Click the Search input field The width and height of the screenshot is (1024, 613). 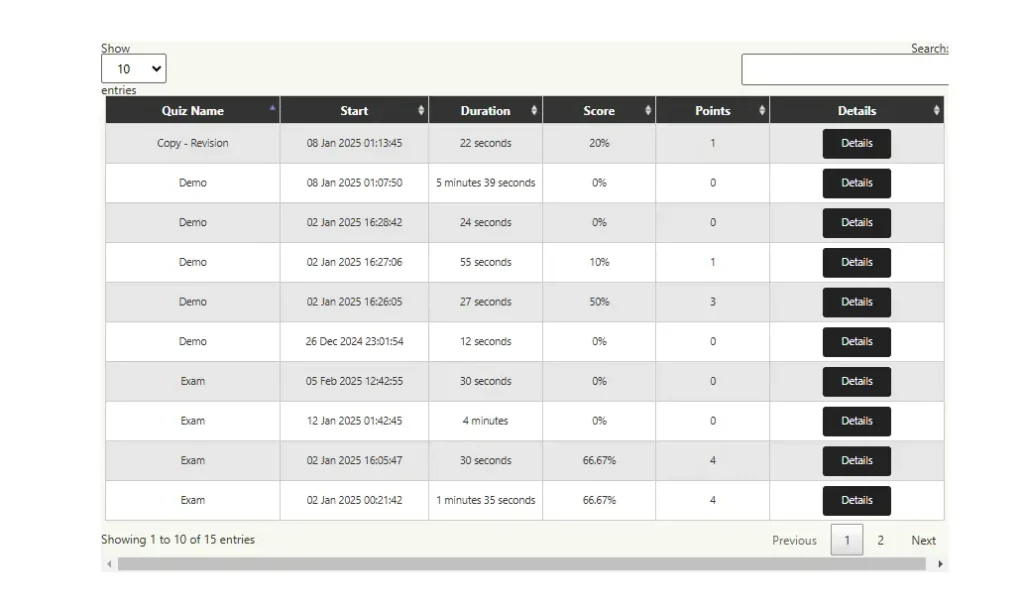pos(845,70)
